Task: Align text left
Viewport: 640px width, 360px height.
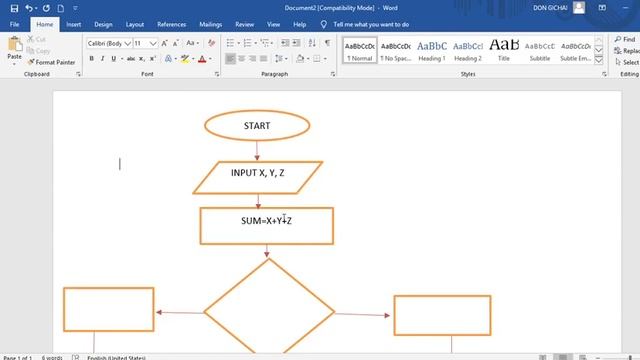Action: (x=230, y=59)
